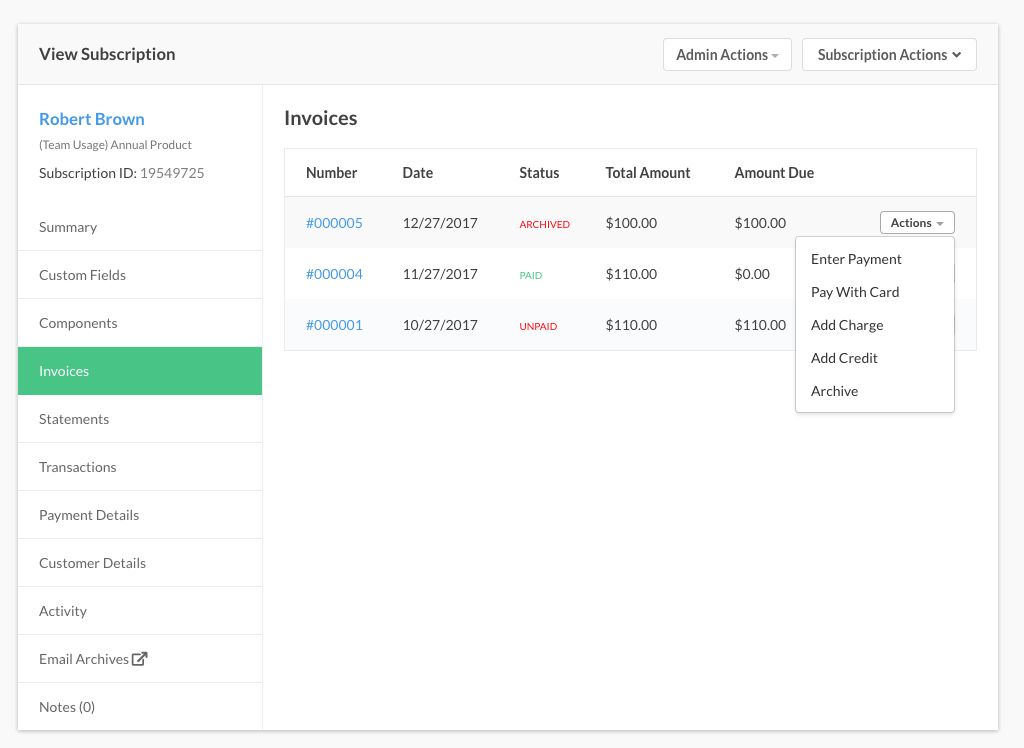1024x748 pixels.
Task: Open the Components sidebar section
Action: 140,323
